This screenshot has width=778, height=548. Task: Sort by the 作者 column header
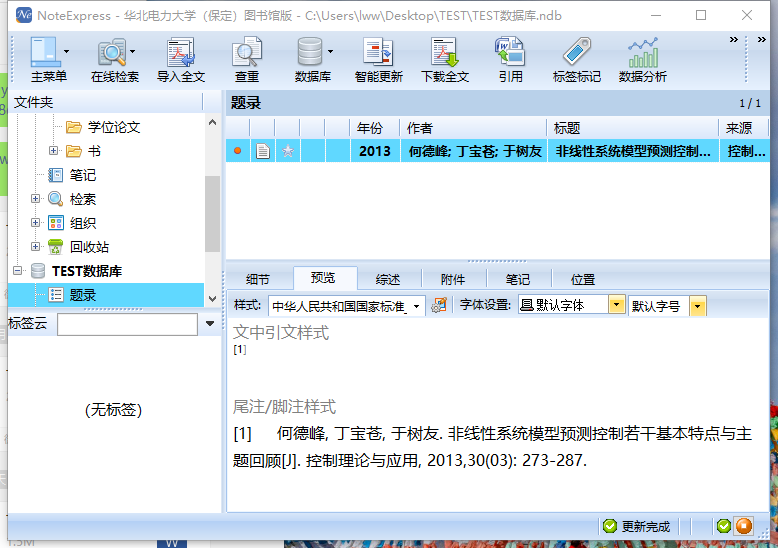click(473, 128)
